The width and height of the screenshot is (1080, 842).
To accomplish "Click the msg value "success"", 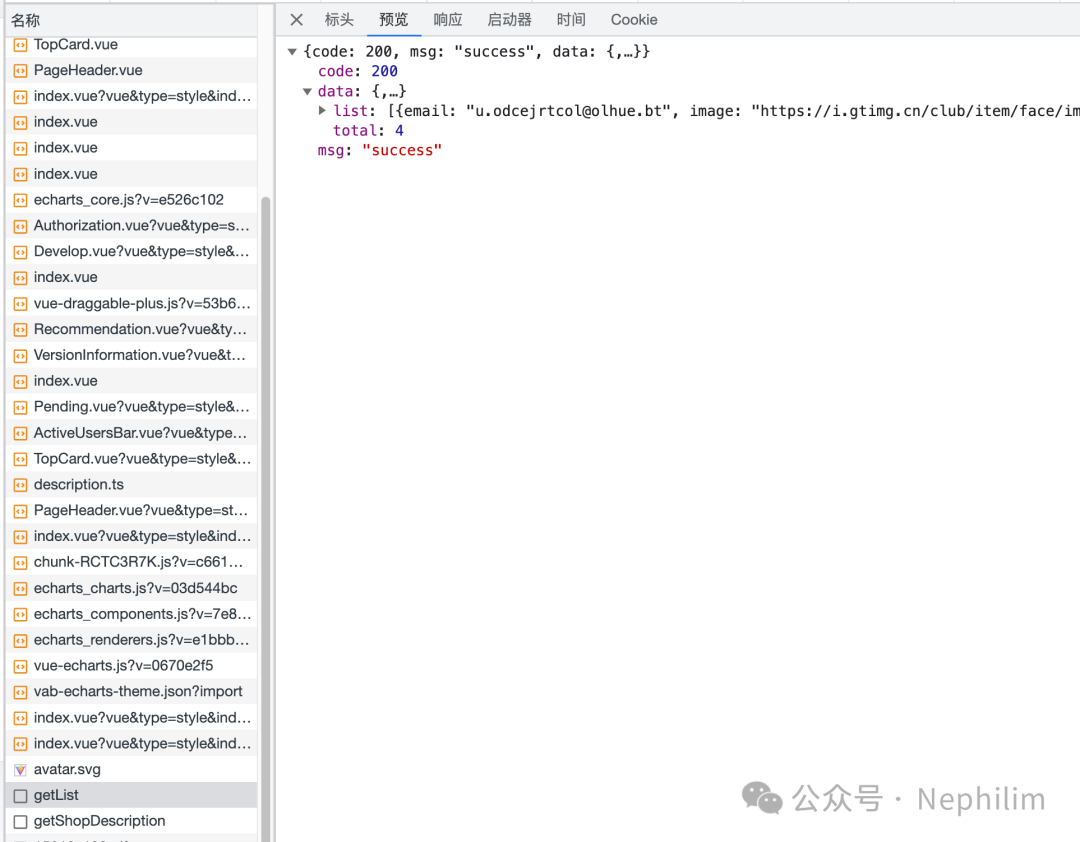I will [402, 150].
